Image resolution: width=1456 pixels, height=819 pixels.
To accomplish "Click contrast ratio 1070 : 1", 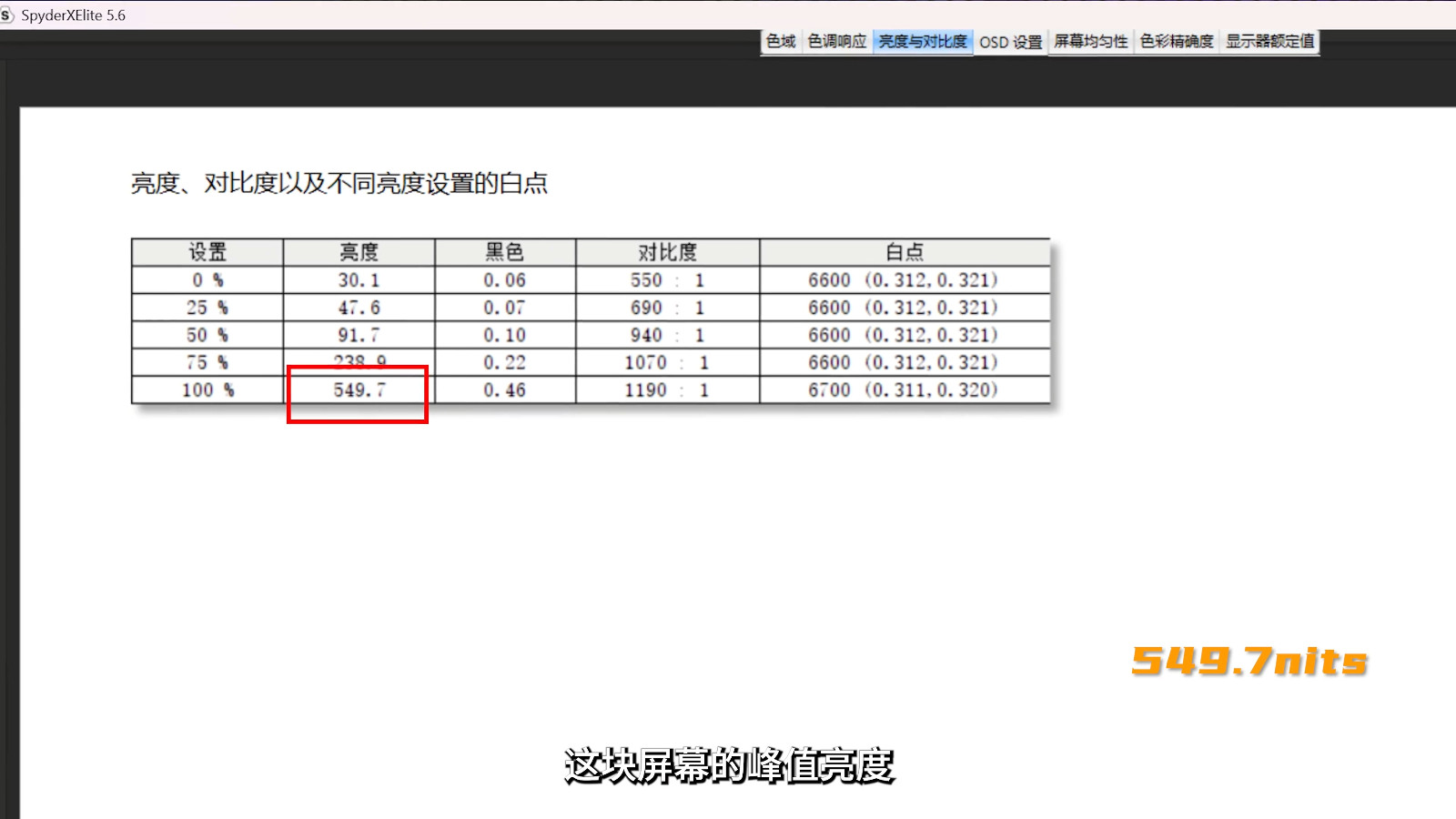I will coord(667,362).
